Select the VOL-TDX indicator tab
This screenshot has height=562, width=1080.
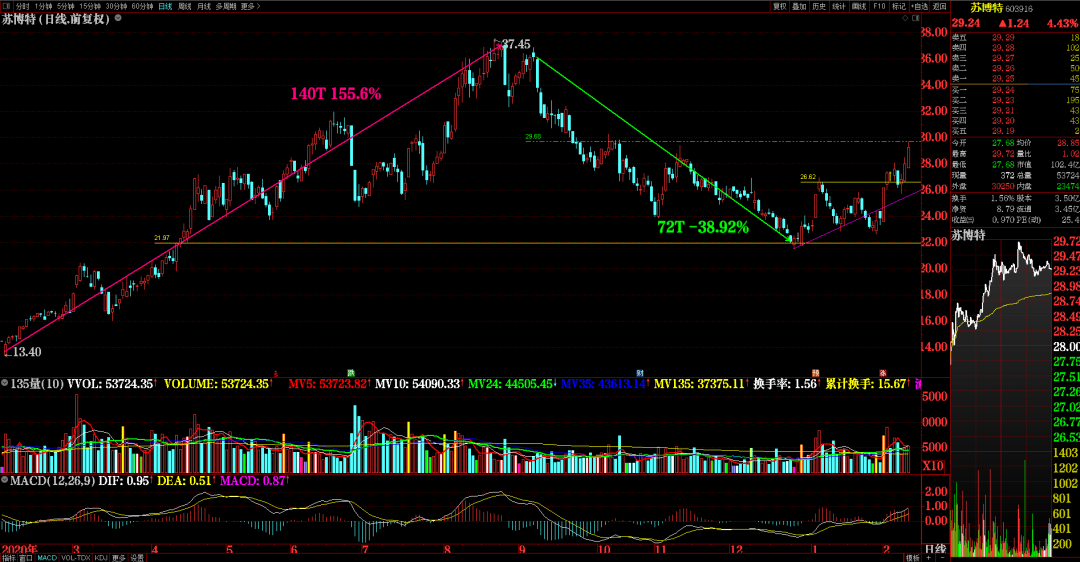click(x=76, y=558)
